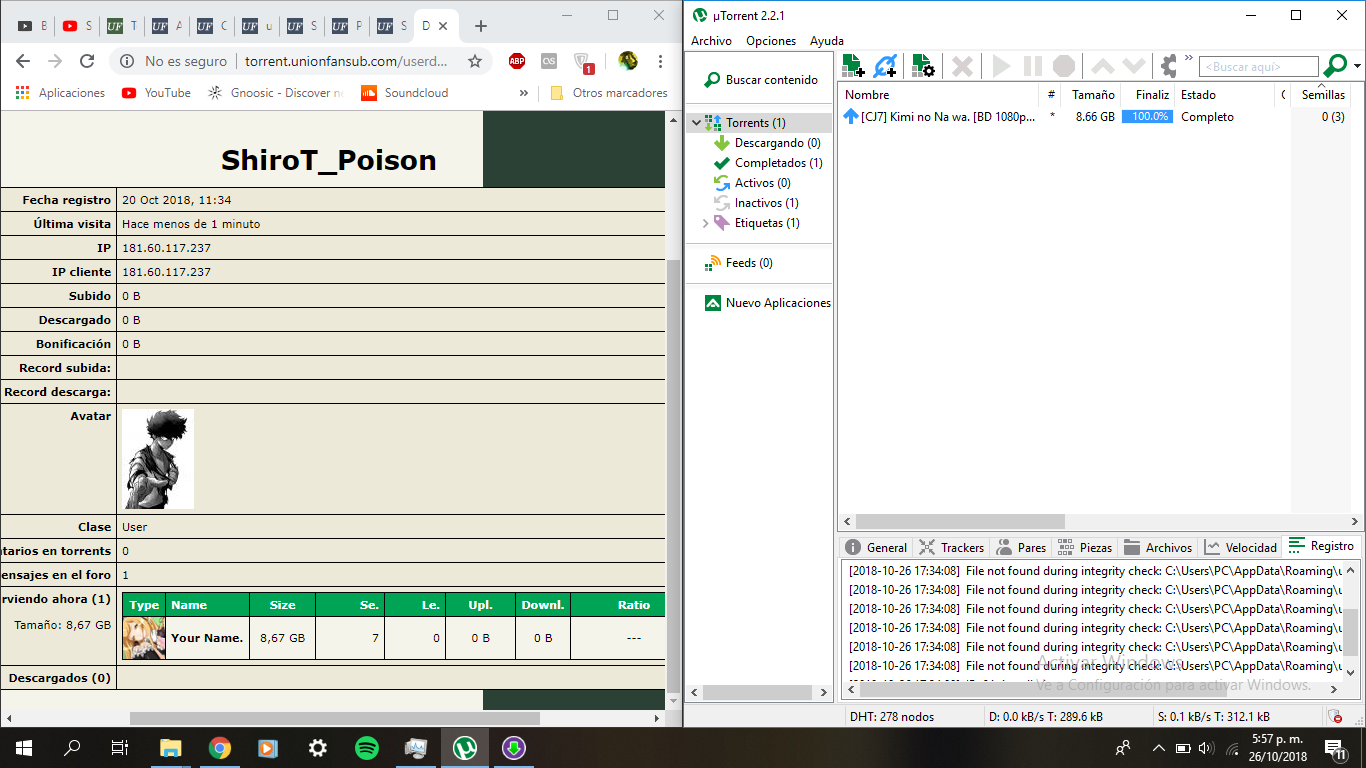
Task: Open uTorrent Preferences gear icon
Action: pyautogui.click(x=1168, y=66)
